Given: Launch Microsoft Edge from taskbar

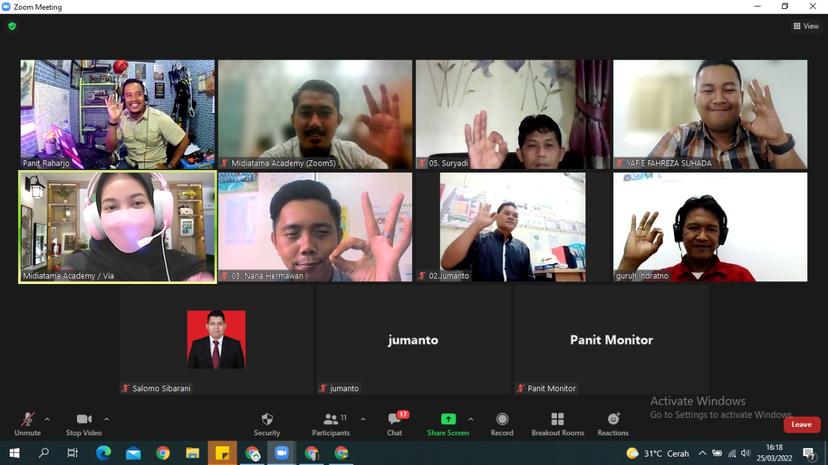Looking at the screenshot, I should [x=104, y=453].
